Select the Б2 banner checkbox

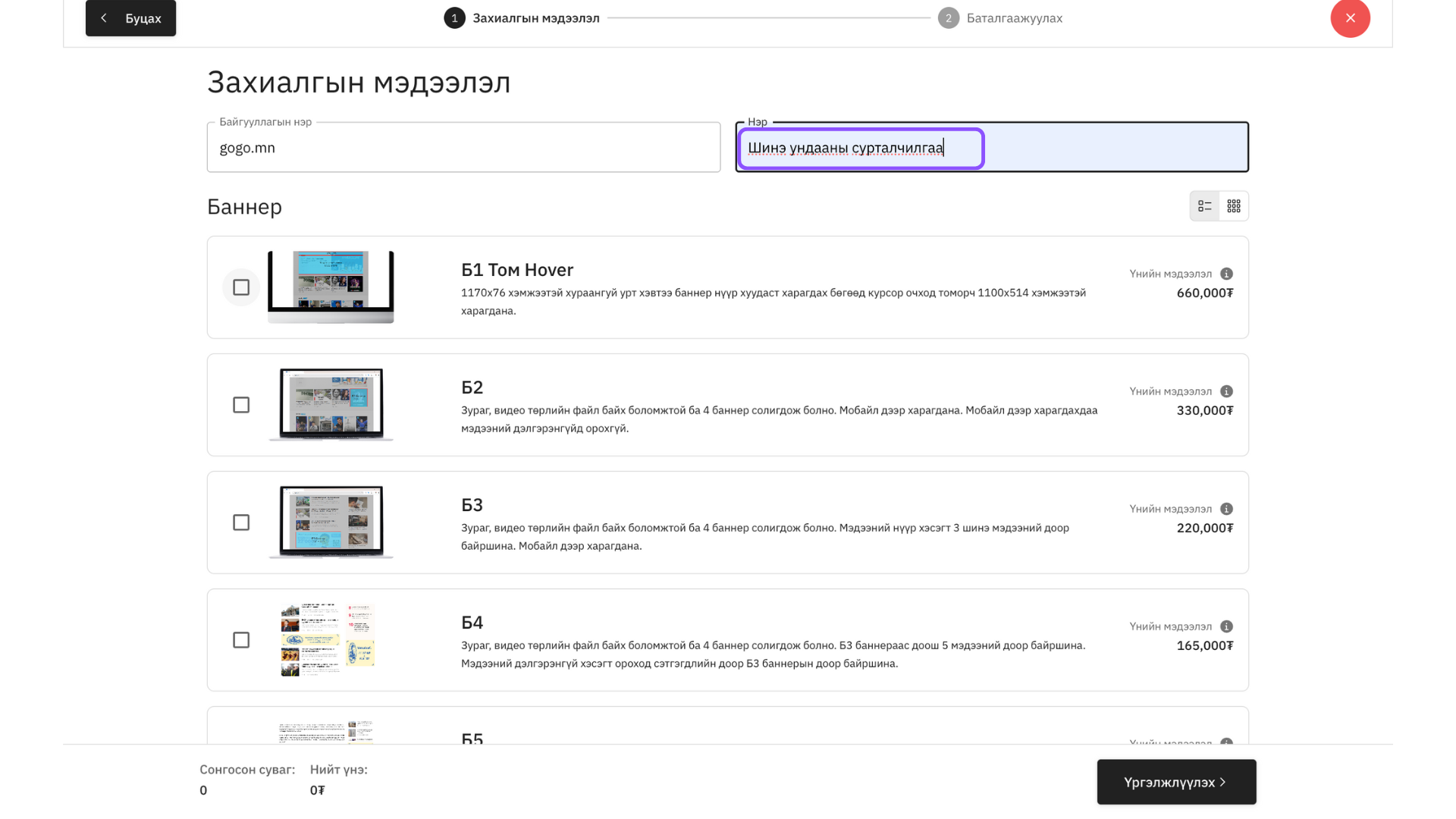pyautogui.click(x=241, y=405)
